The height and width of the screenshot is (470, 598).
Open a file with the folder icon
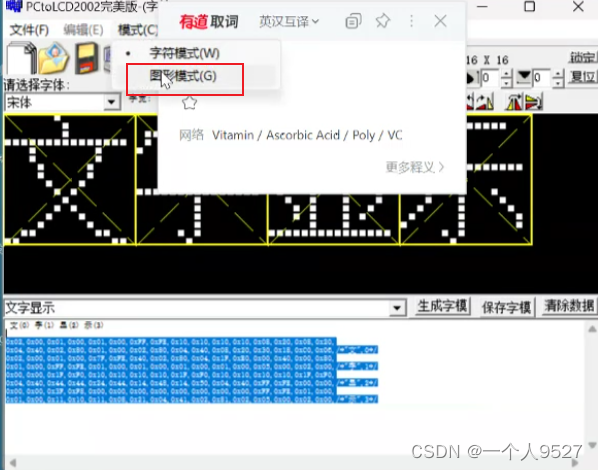[54, 58]
